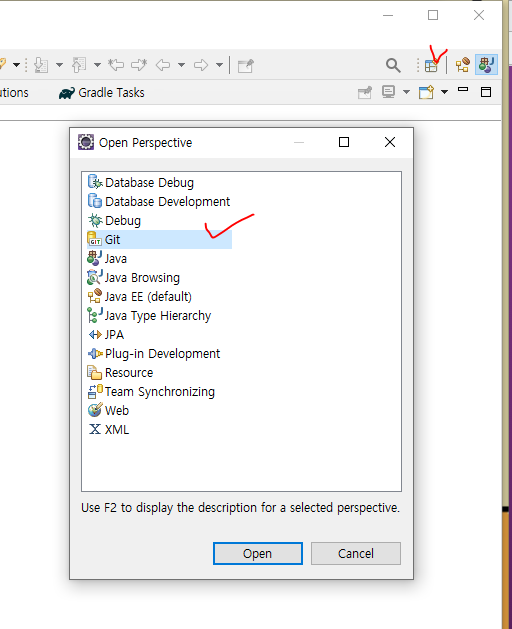Close the Eclipse main window

479,15
